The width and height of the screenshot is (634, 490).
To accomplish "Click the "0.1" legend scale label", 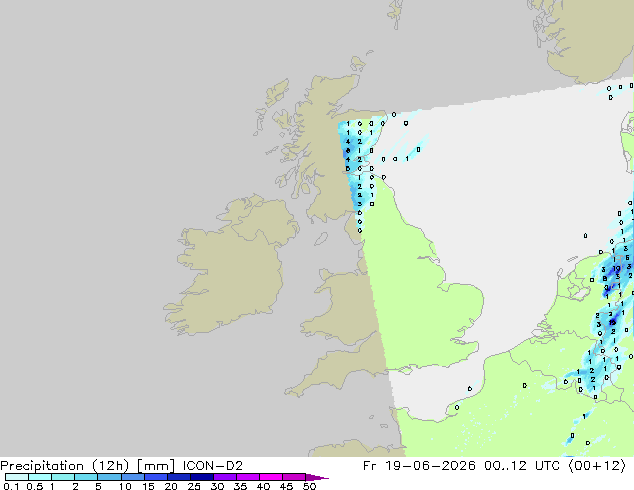I will (x=11, y=486).
